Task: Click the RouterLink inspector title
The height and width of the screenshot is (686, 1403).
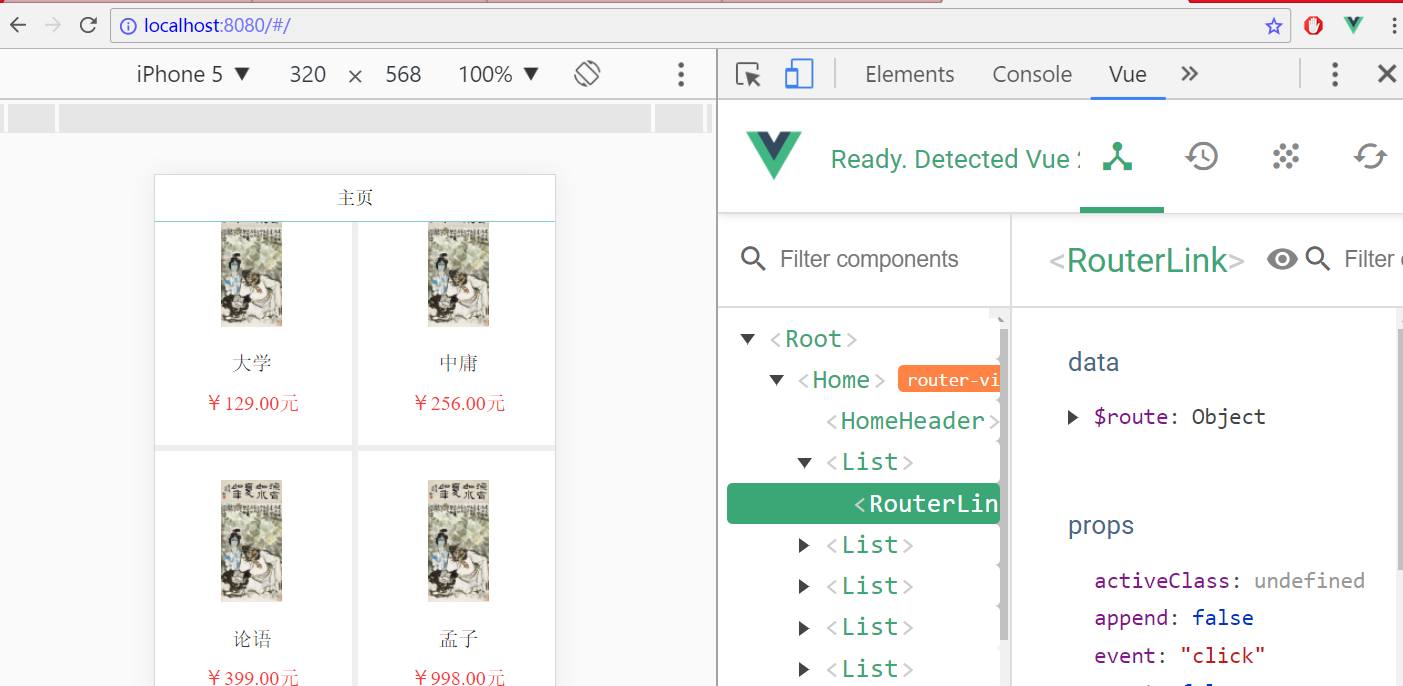Action: pos(1147,260)
